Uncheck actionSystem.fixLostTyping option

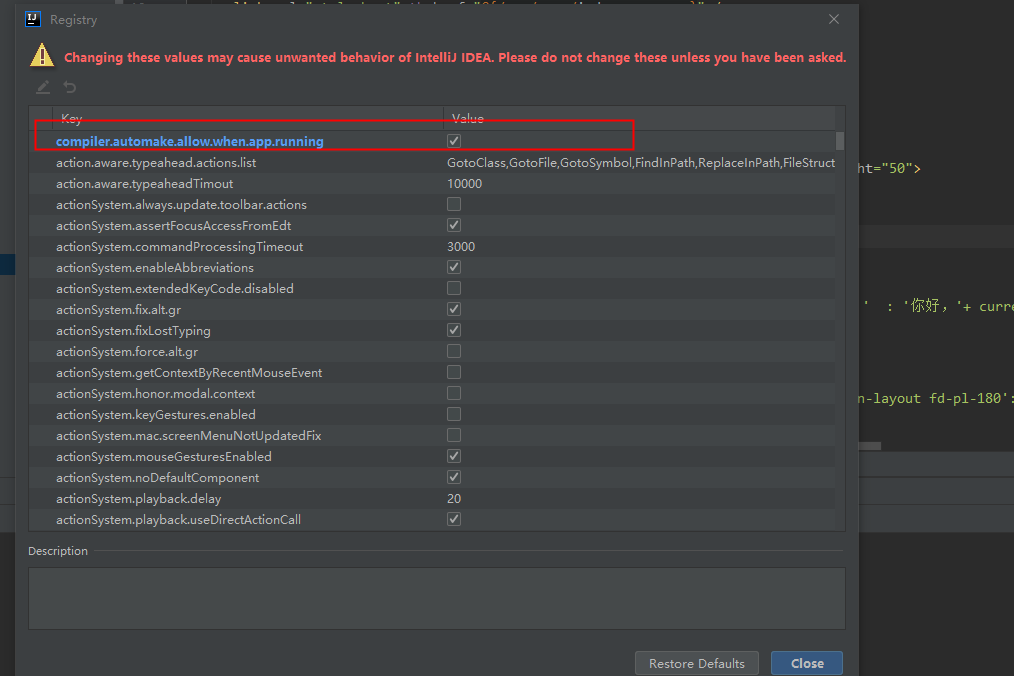click(454, 330)
